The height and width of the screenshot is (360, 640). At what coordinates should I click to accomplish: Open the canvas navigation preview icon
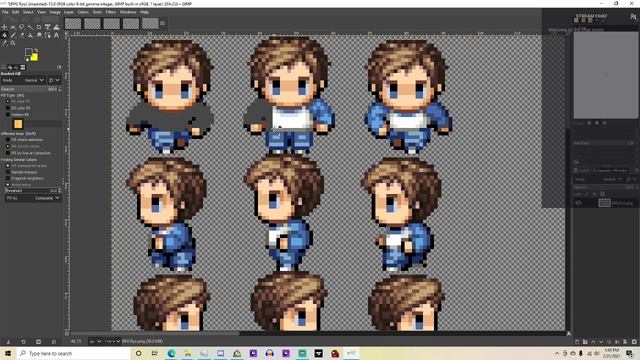pyautogui.click(x=569, y=333)
